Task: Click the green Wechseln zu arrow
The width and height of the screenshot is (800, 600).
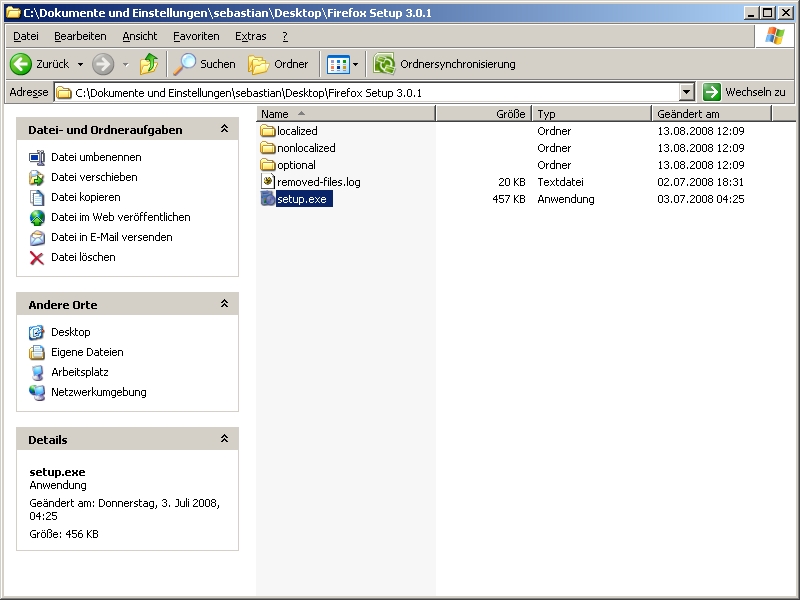Action: coord(712,92)
